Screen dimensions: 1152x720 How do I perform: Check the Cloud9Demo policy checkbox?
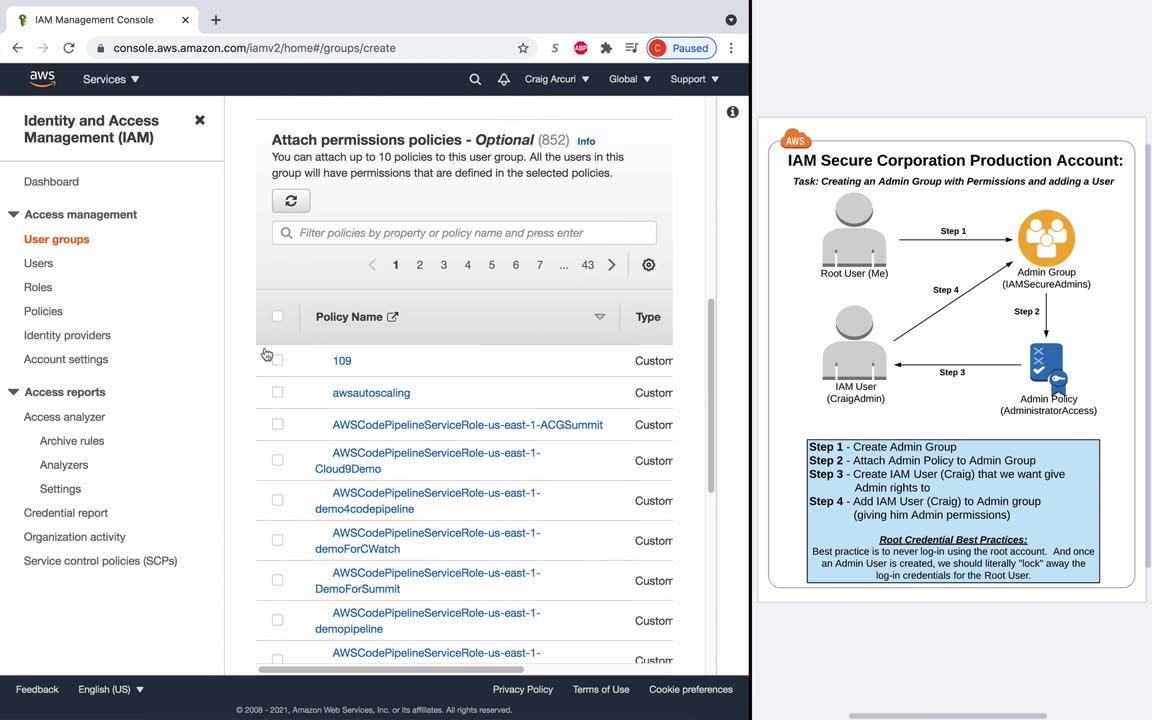click(x=277, y=460)
